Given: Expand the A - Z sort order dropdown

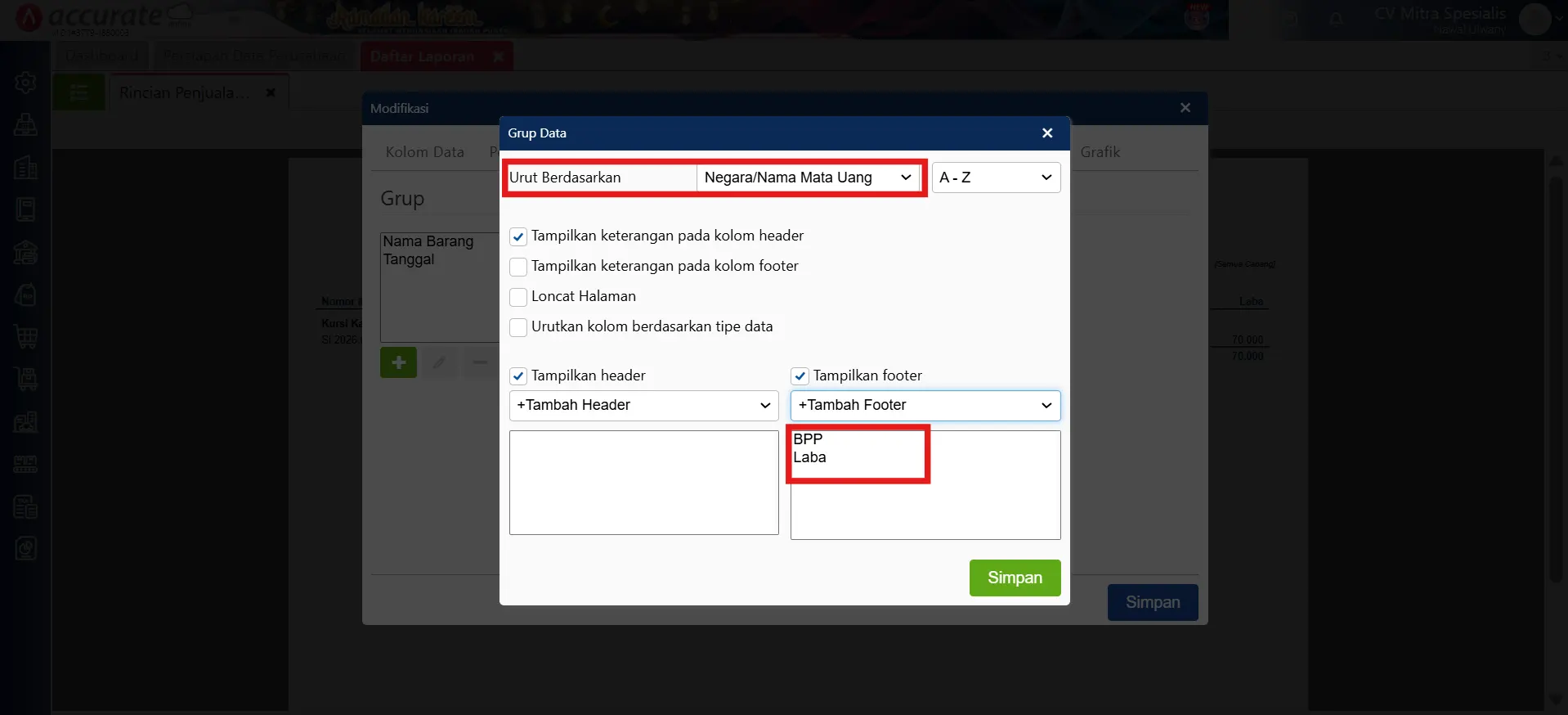Looking at the screenshot, I should (995, 178).
